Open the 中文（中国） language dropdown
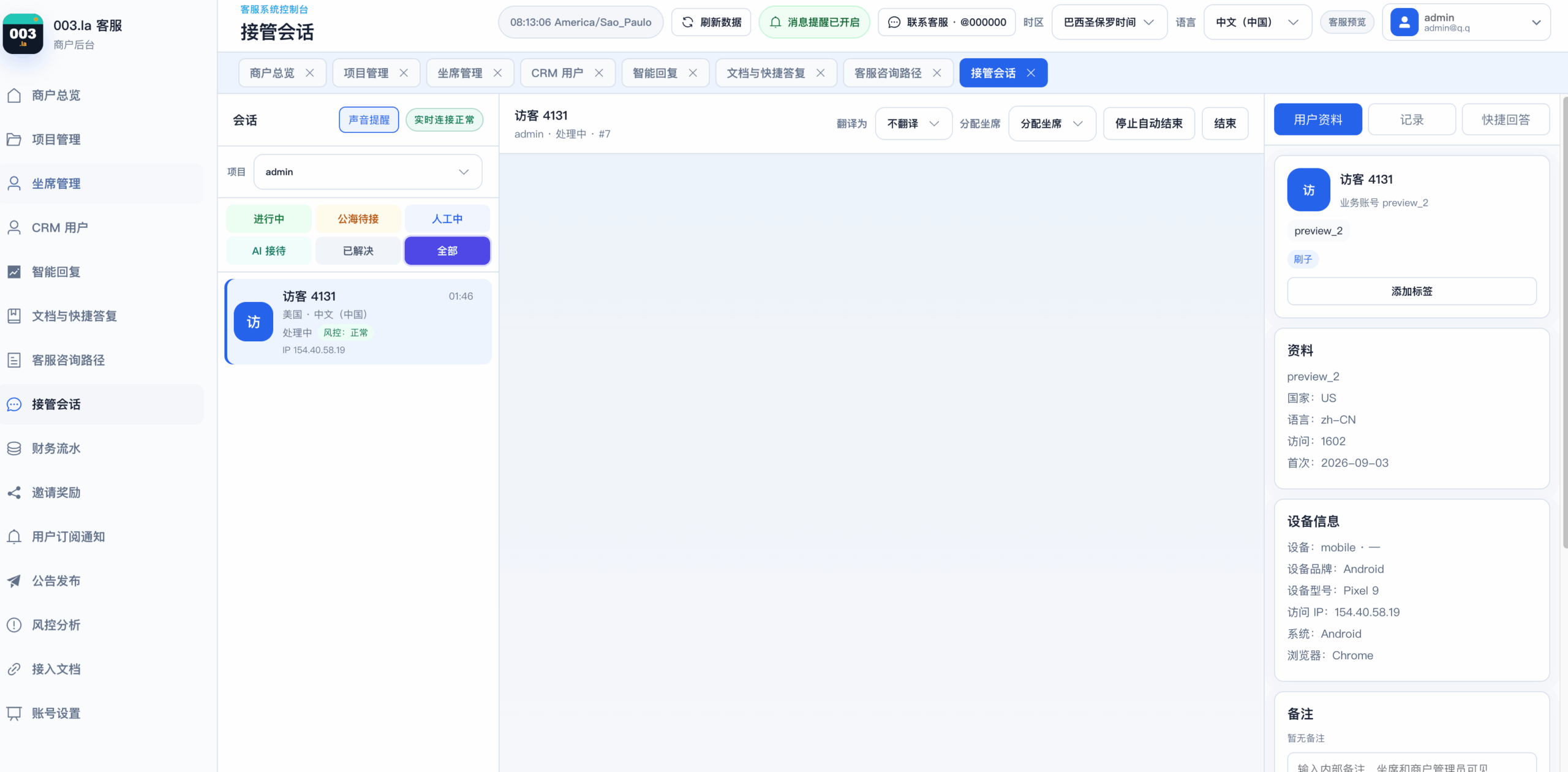1568x772 pixels. (1257, 22)
